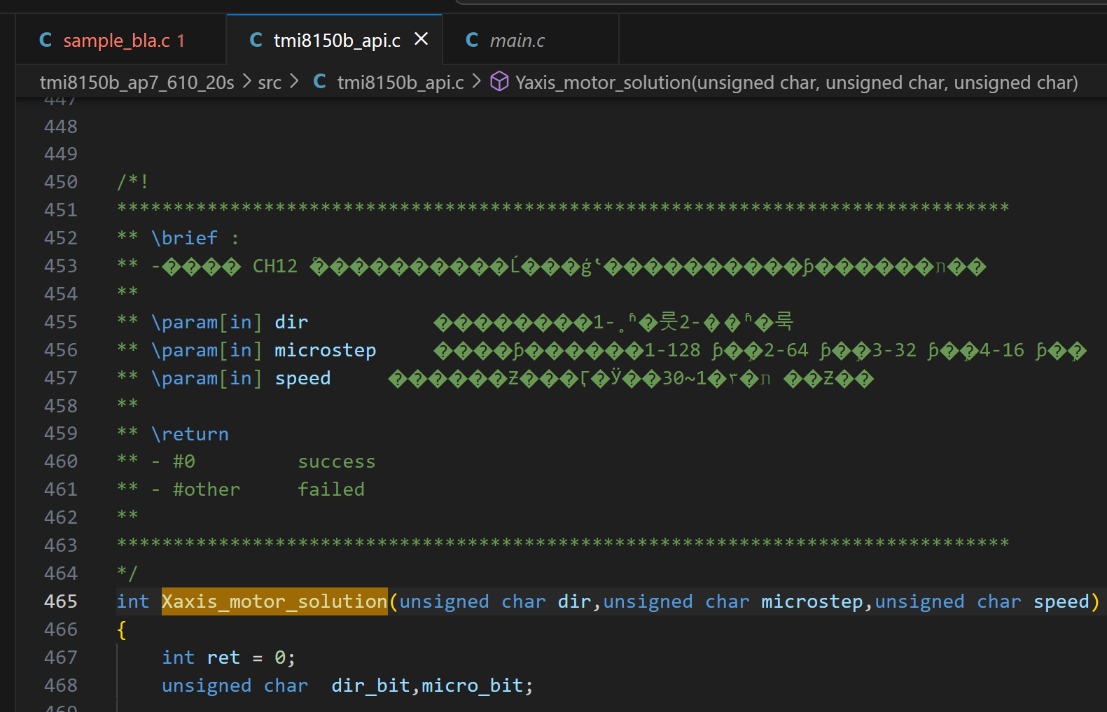This screenshot has height=712, width=1107.
Task: Click 'CH12' in the line 453 comment
Action: [275, 266]
